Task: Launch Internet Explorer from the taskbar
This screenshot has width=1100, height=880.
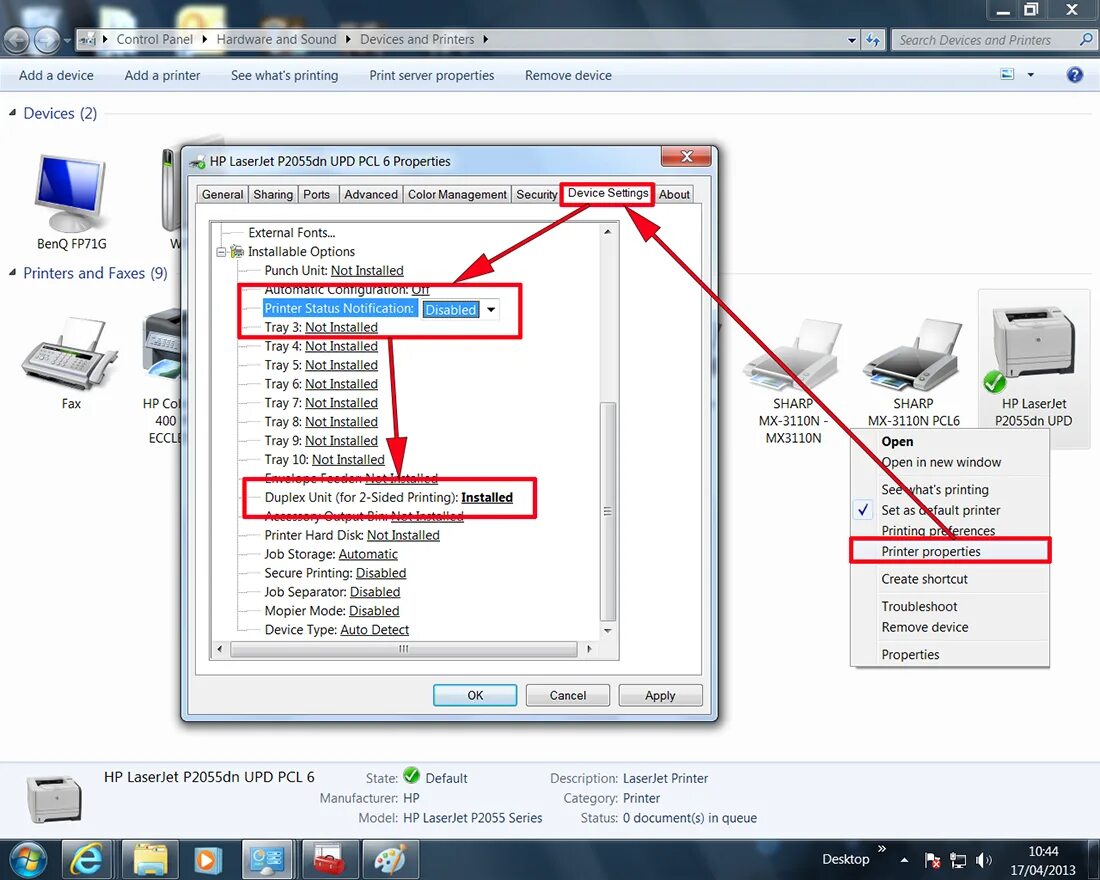Action: [87, 860]
